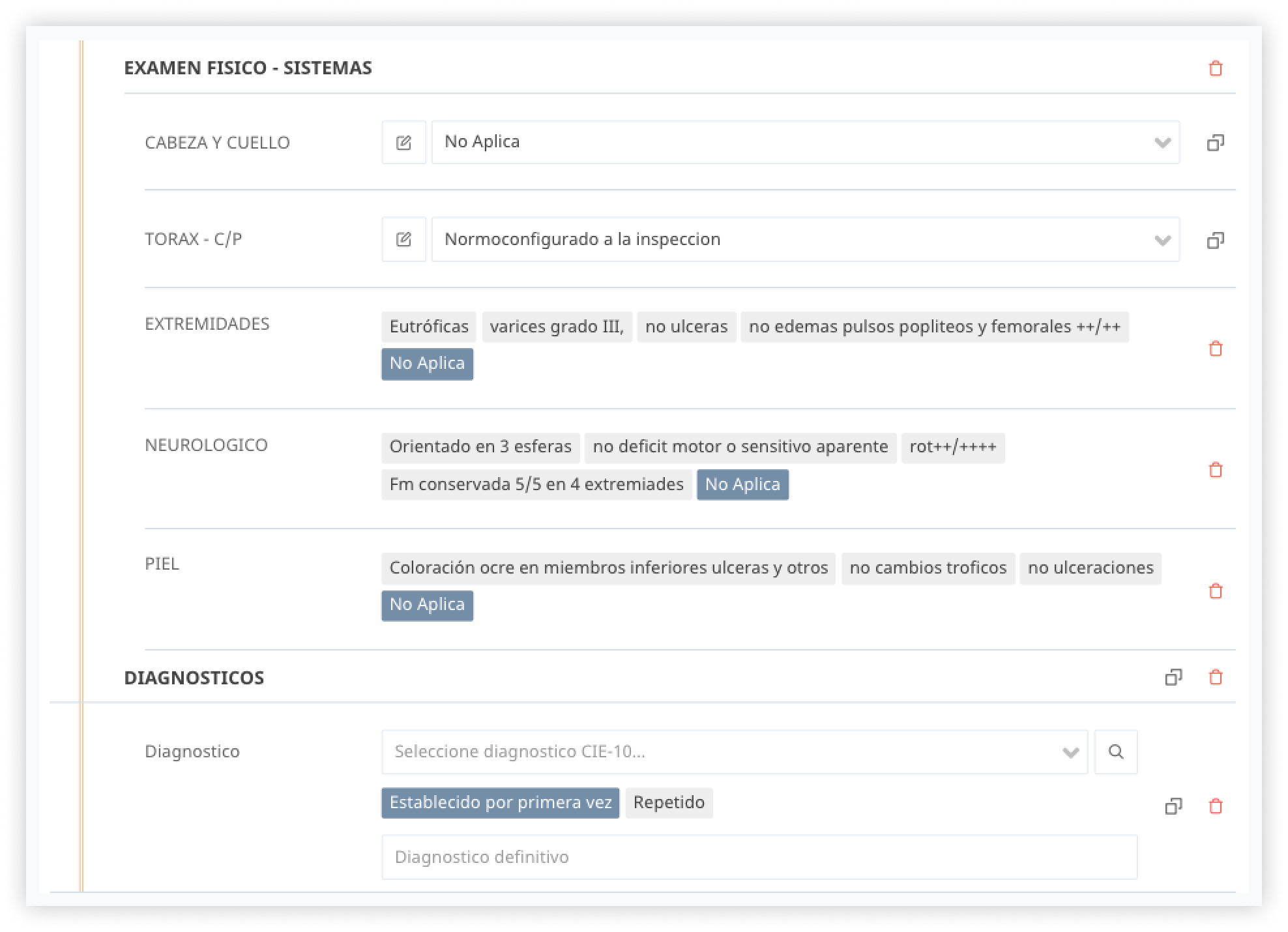Click the EXTREMIDADES label
1288x932 pixels.
point(207,324)
